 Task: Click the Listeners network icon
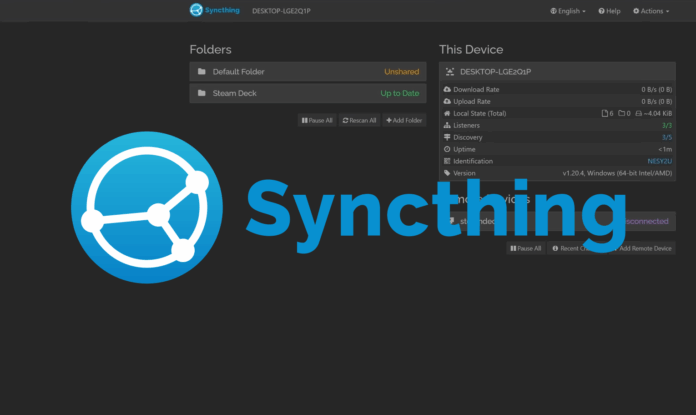[x=447, y=126]
